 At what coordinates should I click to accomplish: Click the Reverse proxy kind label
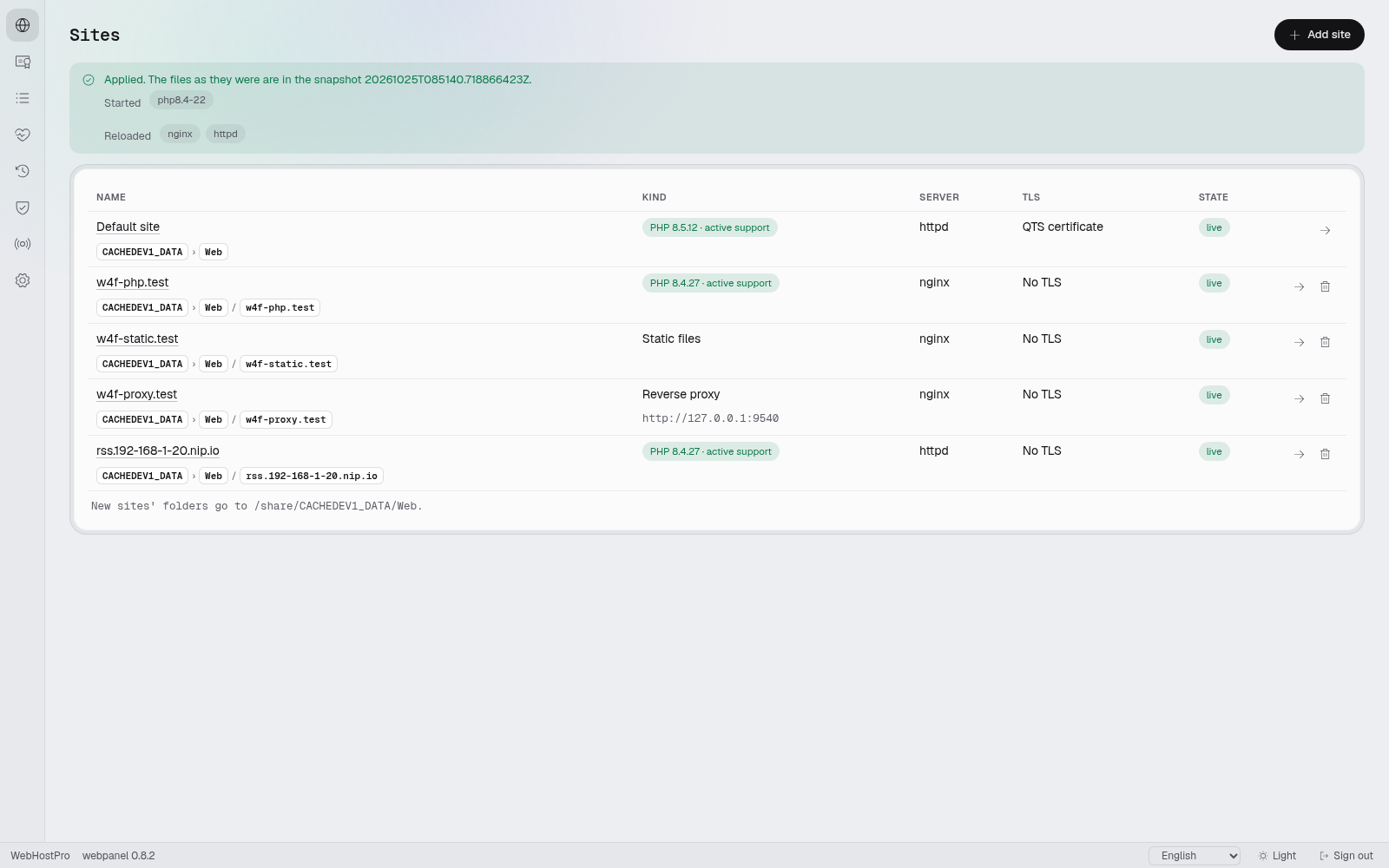[x=681, y=394]
